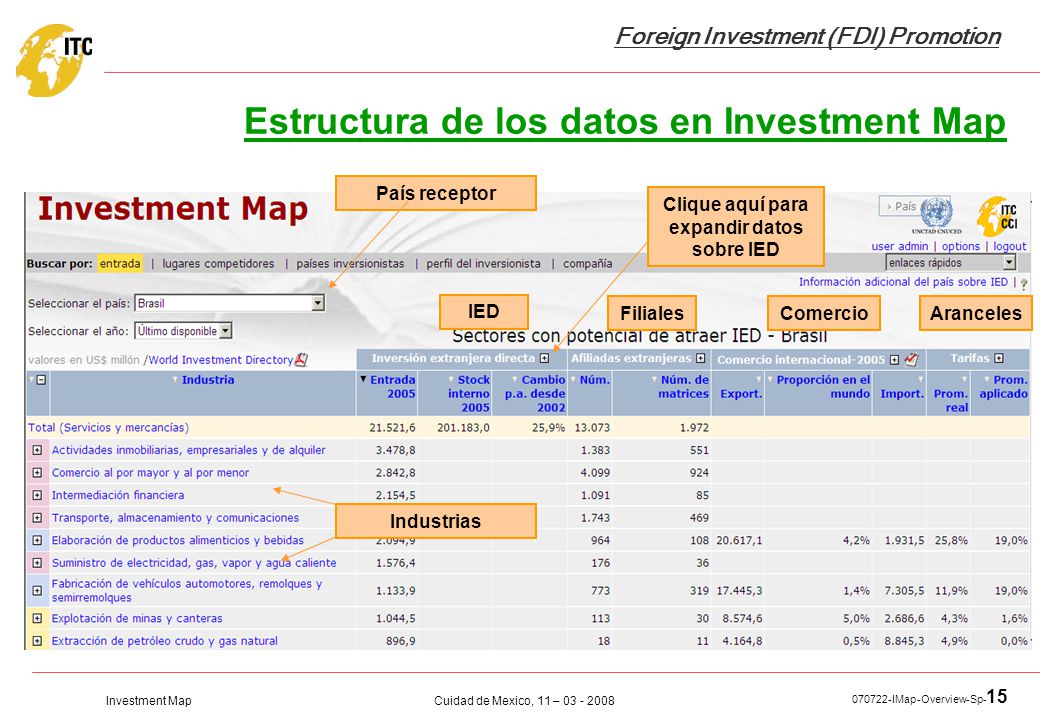Expand Inversión extranjera directa columns
Viewport: 1040px width, 720px height.
(545, 358)
